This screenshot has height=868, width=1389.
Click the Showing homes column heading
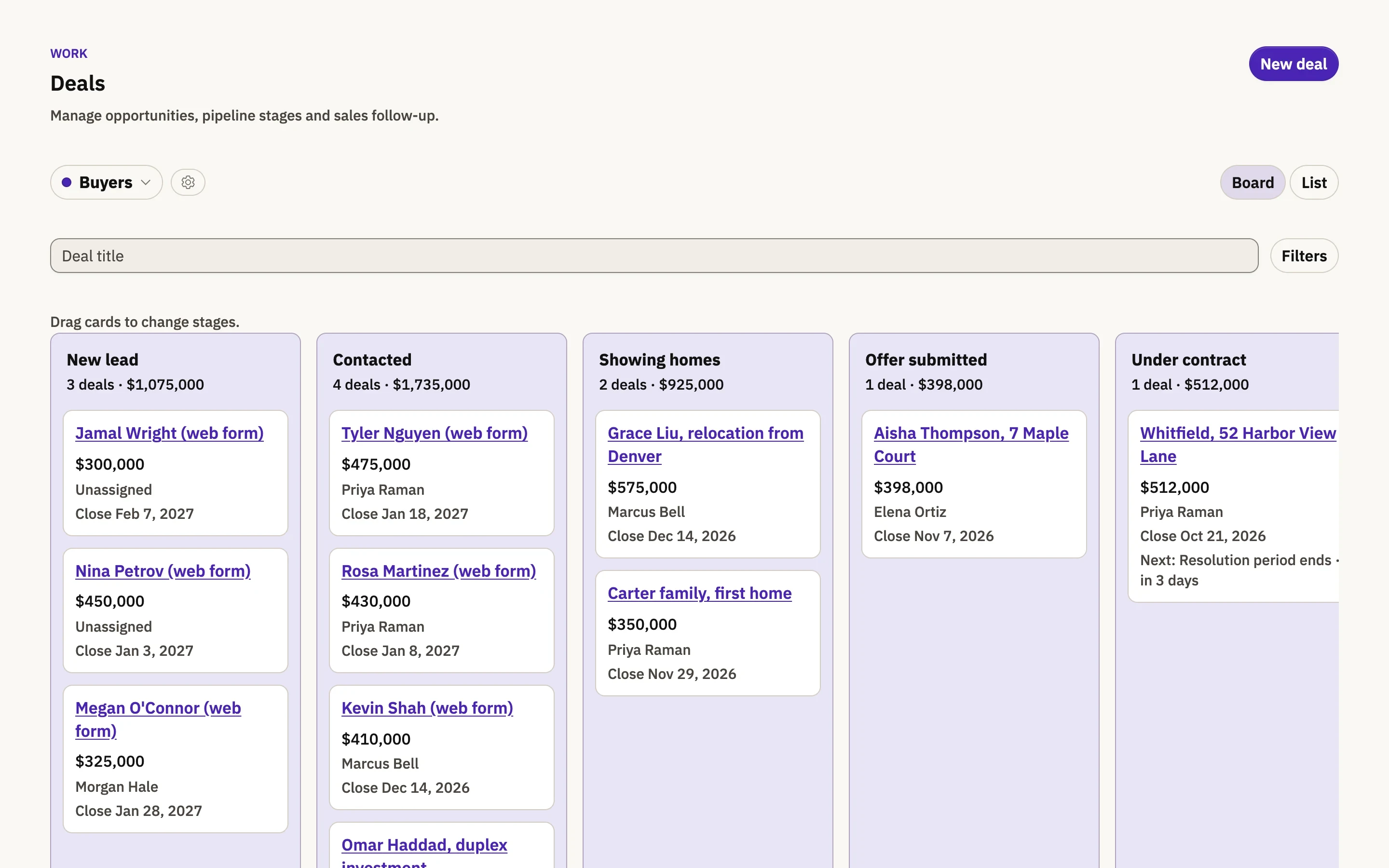pyautogui.click(x=659, y=360)
